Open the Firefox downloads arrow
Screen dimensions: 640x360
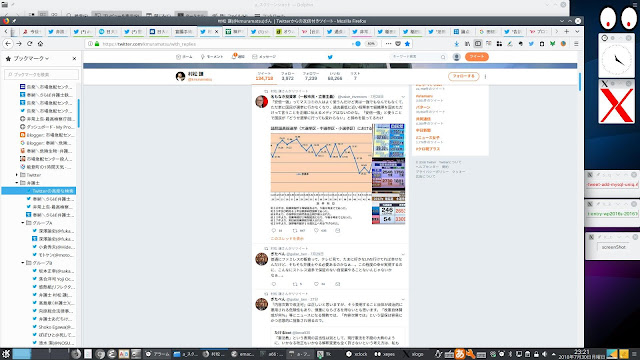coord(456,44)
